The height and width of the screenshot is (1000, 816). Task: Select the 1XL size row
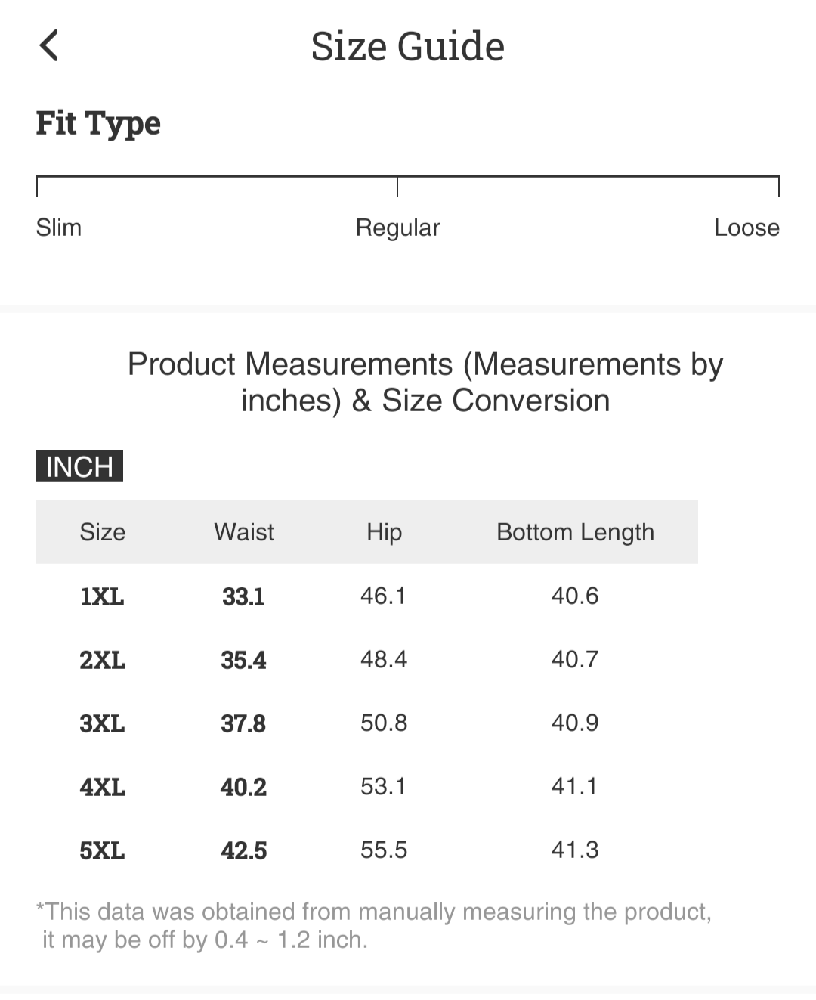tap(102, 597)
